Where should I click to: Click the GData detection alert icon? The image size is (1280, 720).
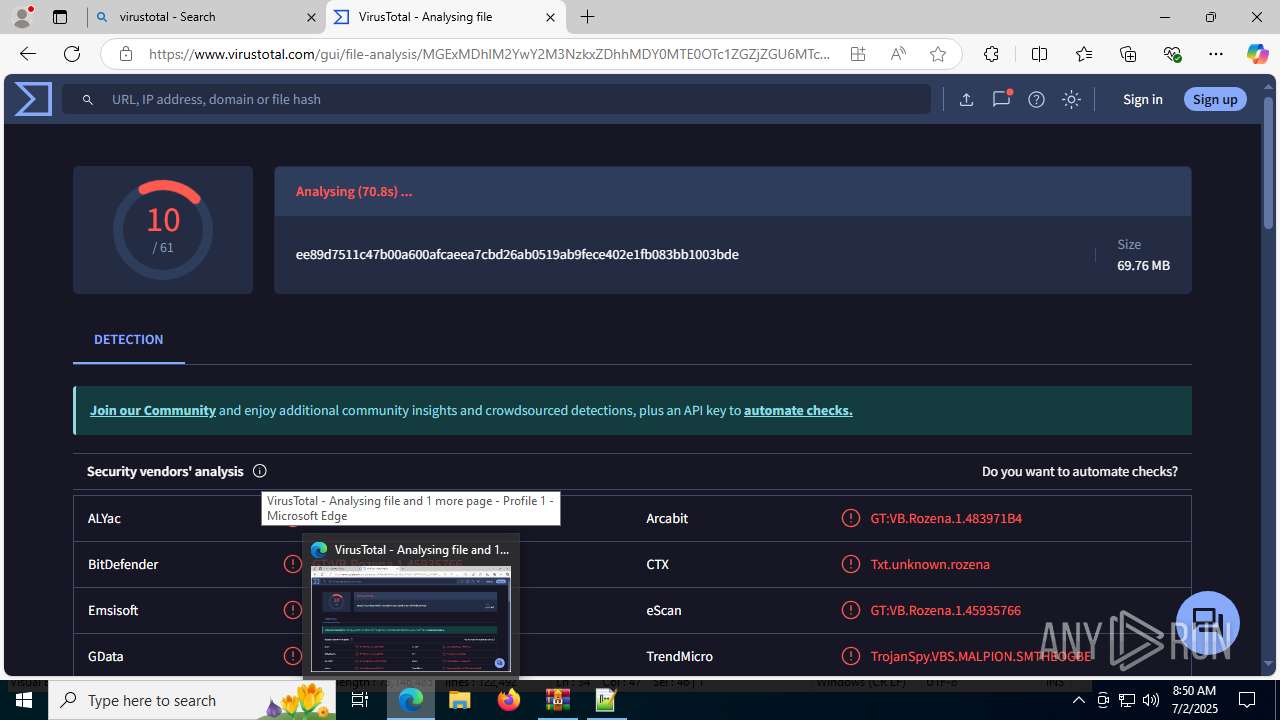tap(292, 656)
